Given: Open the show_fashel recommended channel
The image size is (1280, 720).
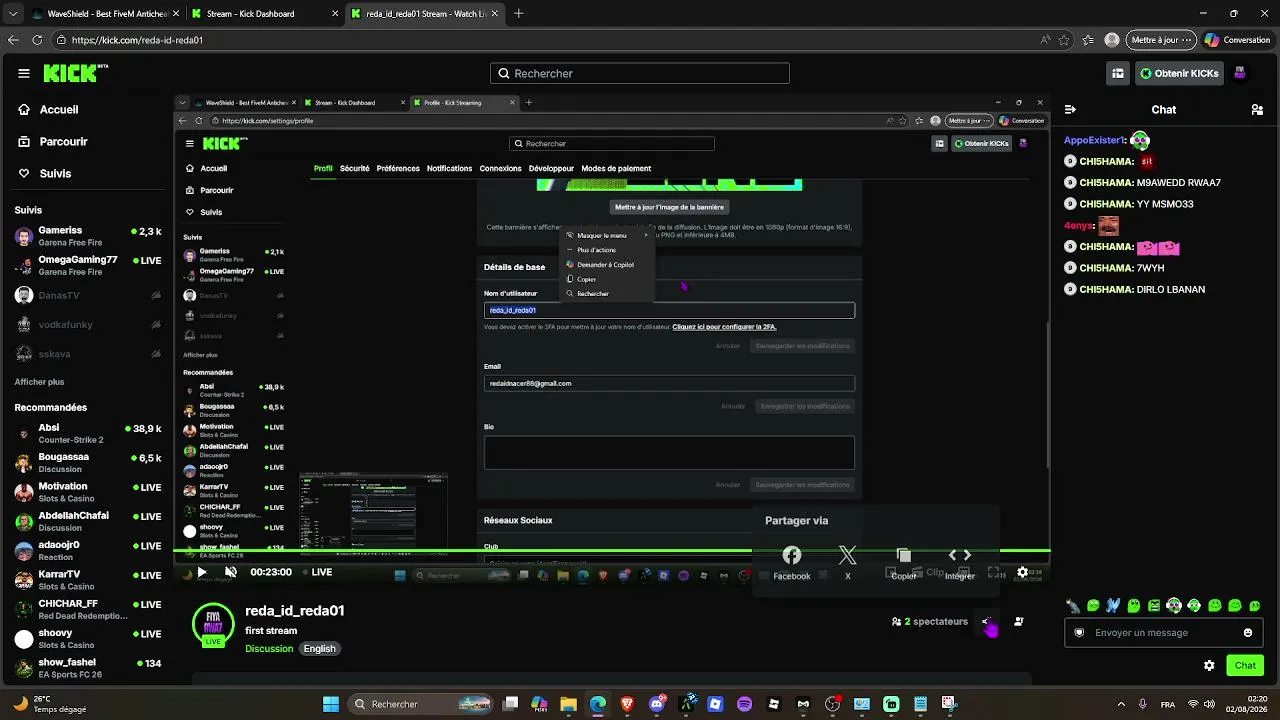Looking at the screenshot, I should (88, 668).
